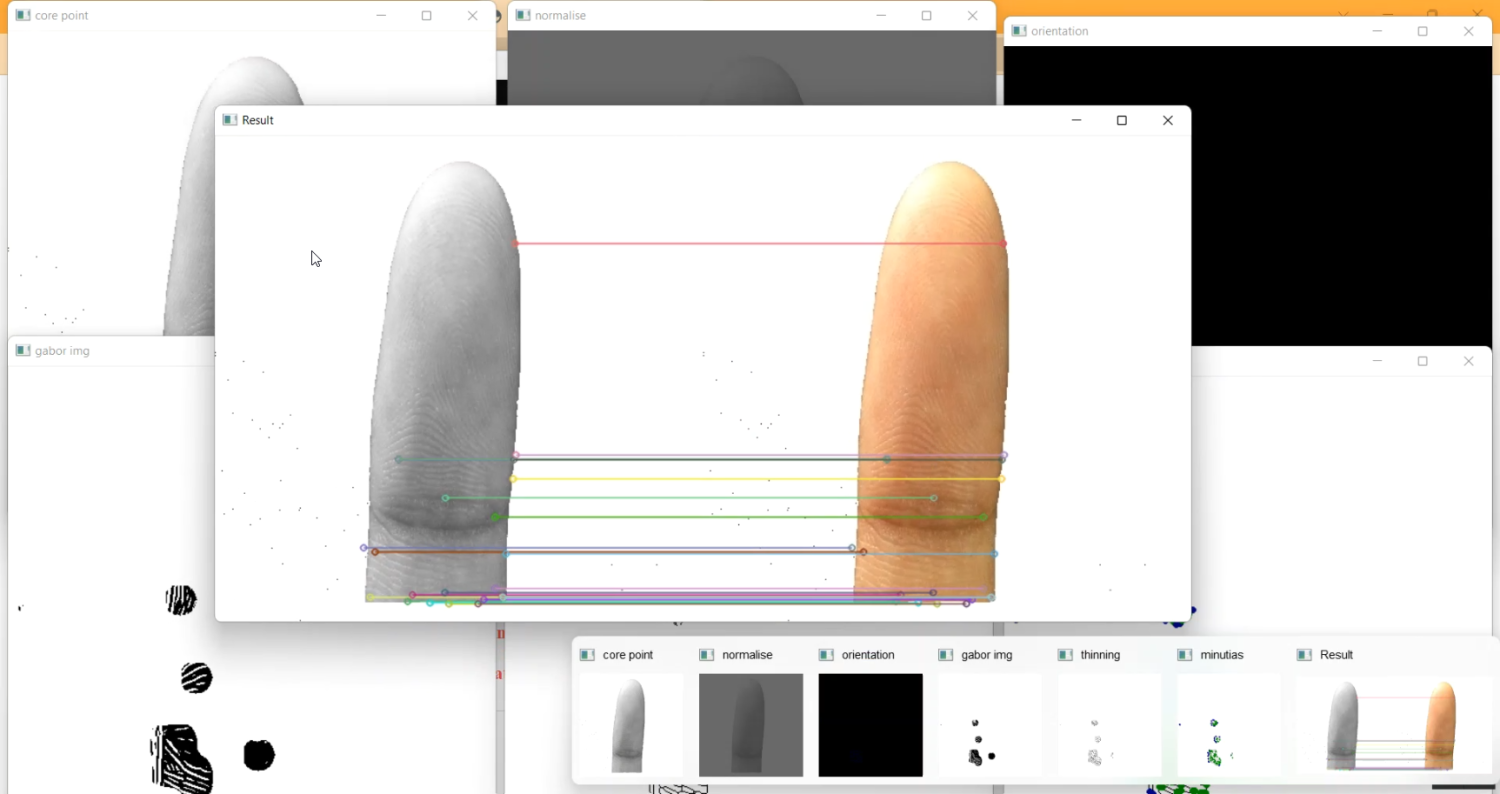The height and width of the screenshot is (794, 1500).
Task: Click the OpenCV icon on the normalise window
Action: click(522, 15)
